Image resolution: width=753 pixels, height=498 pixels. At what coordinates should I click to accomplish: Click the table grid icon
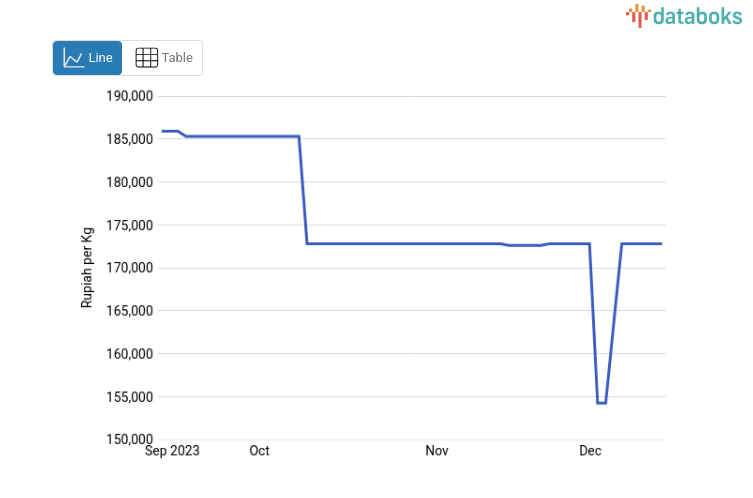(x=146, y=58)
